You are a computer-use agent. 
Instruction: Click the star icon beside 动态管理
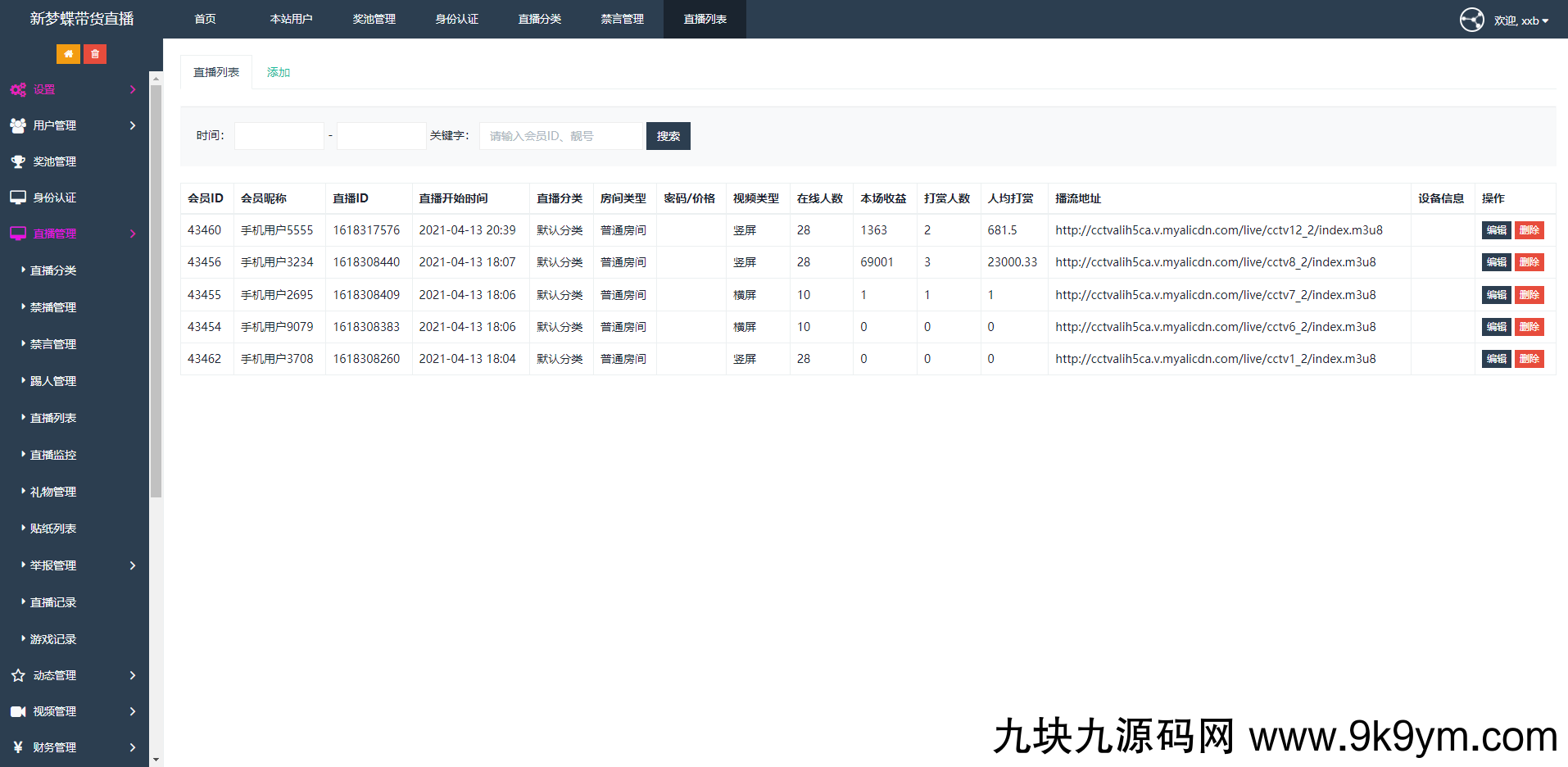[18, 675]
